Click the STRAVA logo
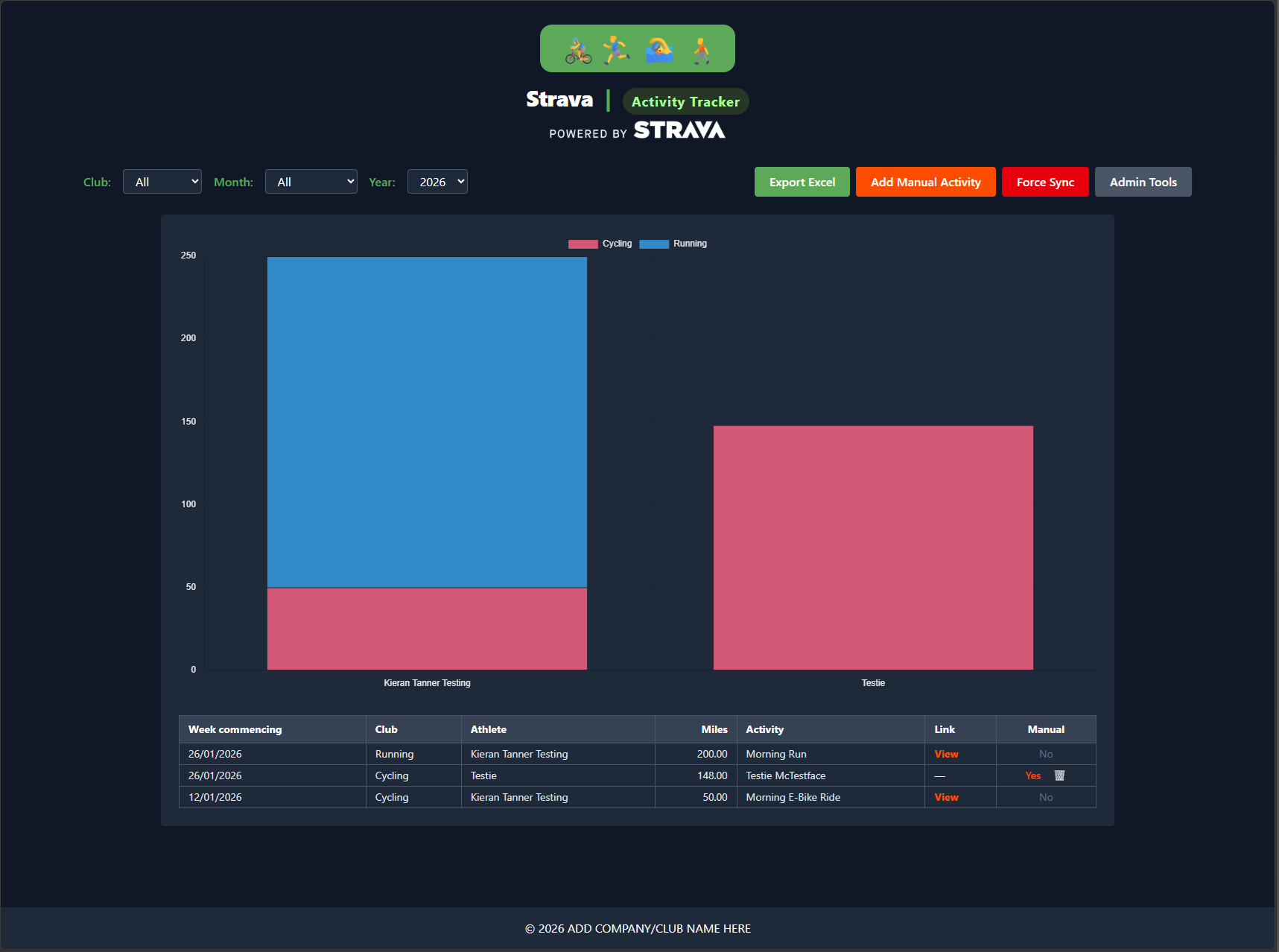The image size is (1279, 952). click(679, 130)
